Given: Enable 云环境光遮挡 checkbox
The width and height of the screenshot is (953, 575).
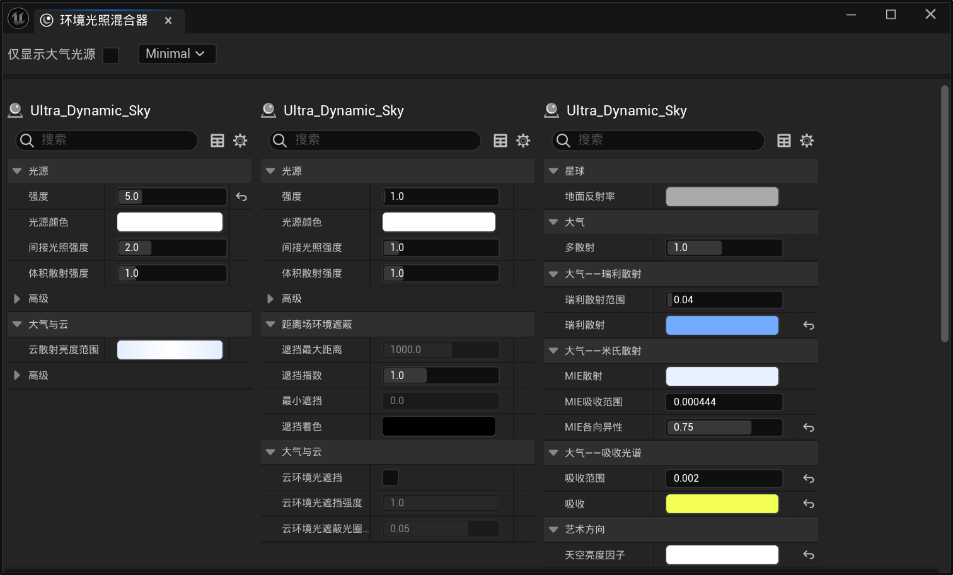Looking at the screenshot, I should point(390,477).
